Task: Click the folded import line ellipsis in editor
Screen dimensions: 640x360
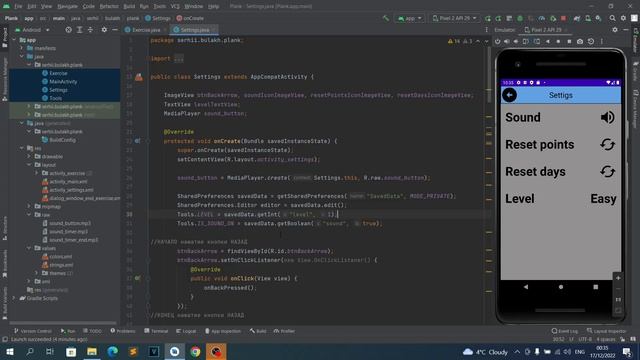Action: pyautogui.click(x=179, y=58)
